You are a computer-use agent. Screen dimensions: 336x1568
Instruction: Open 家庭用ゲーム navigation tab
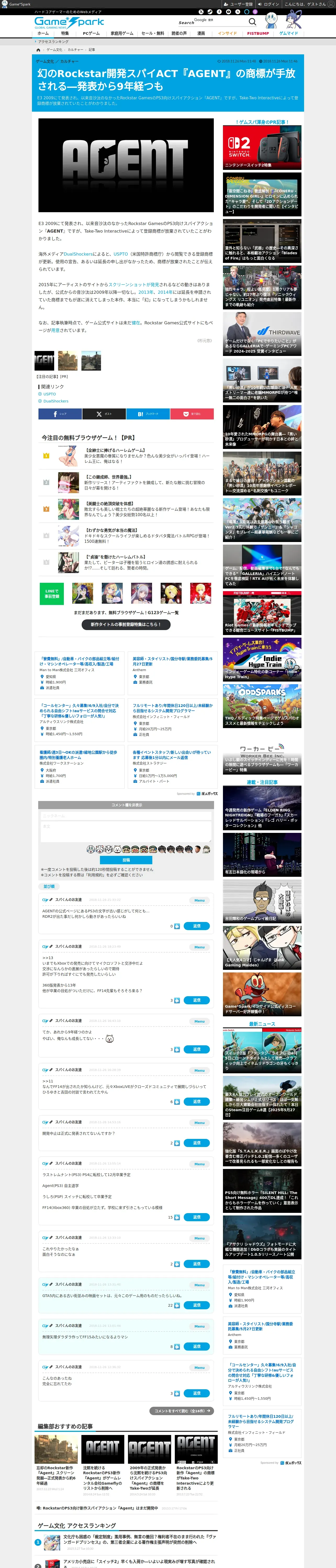(122, 33)
